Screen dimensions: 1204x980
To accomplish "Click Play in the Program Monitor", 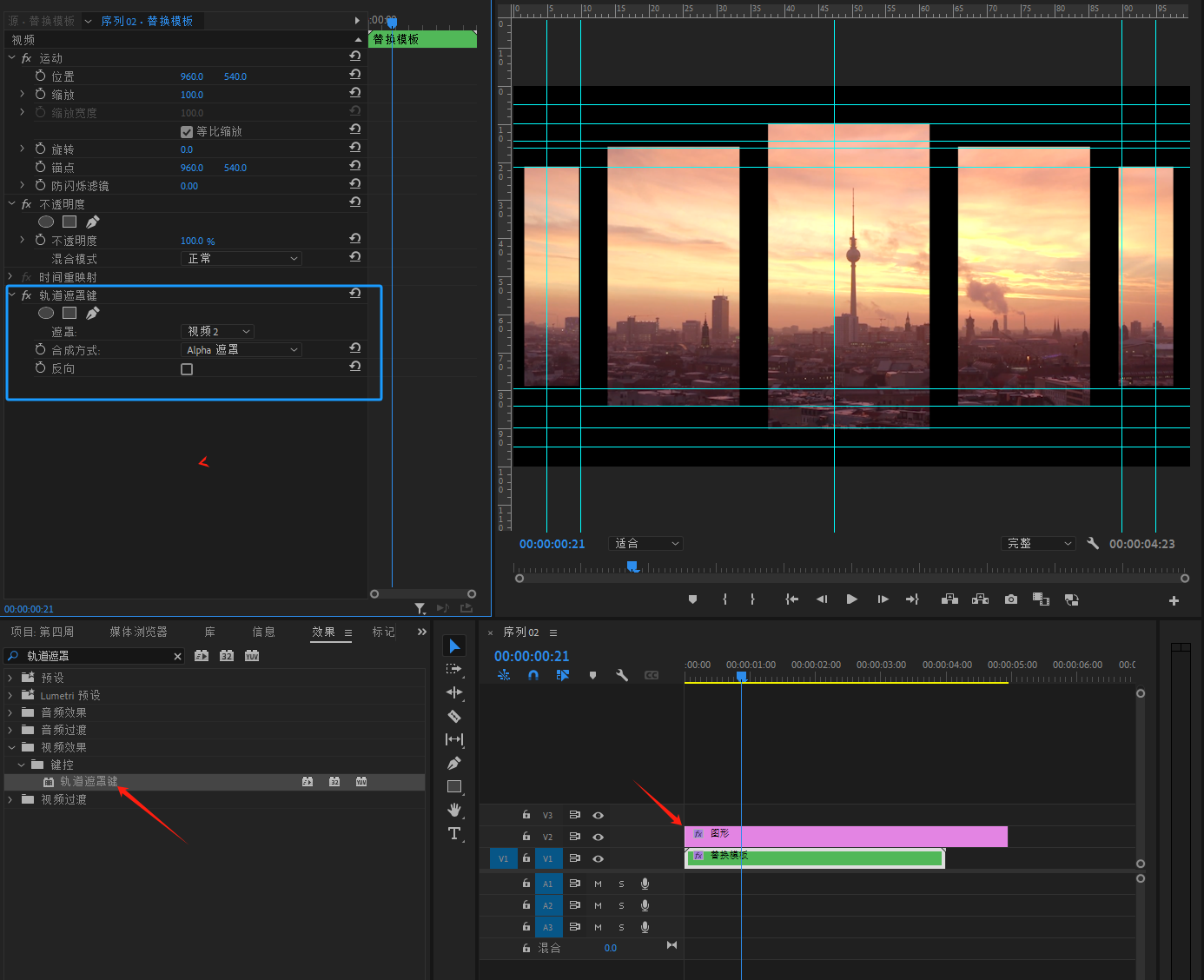I will tap(851, 599).
